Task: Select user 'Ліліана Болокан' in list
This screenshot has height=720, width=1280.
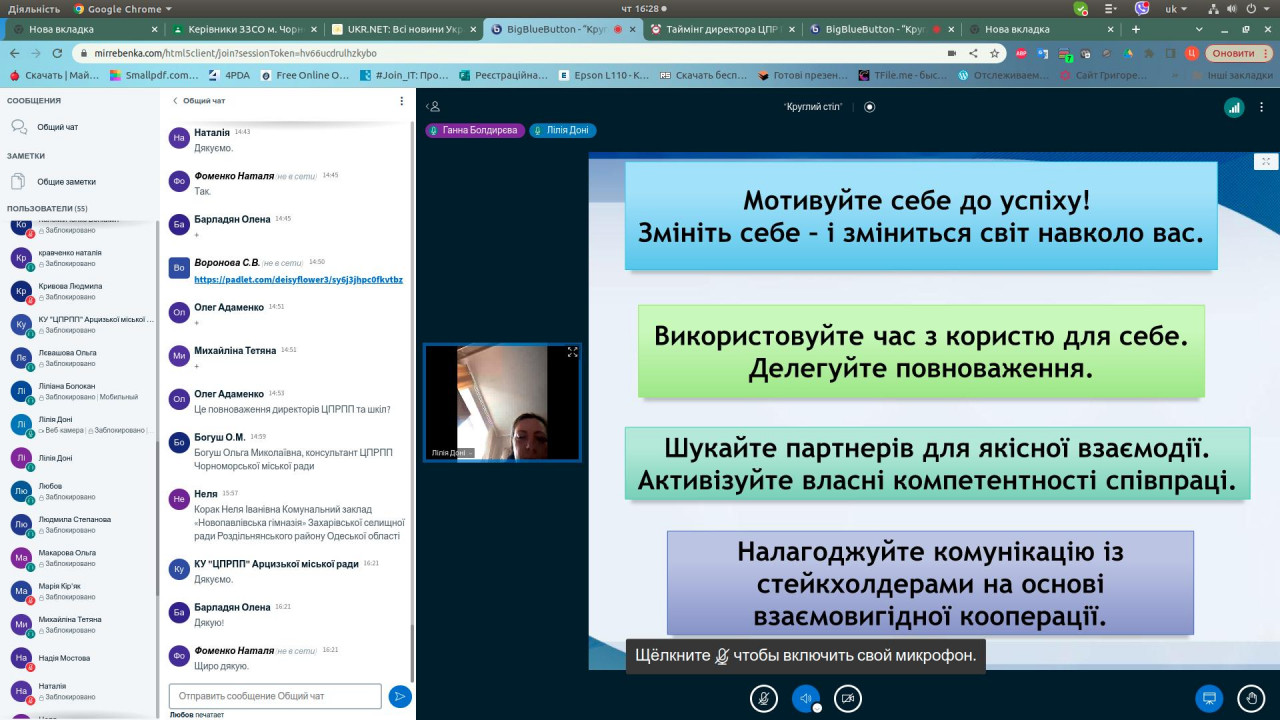Action: click(x=80, y=391)
